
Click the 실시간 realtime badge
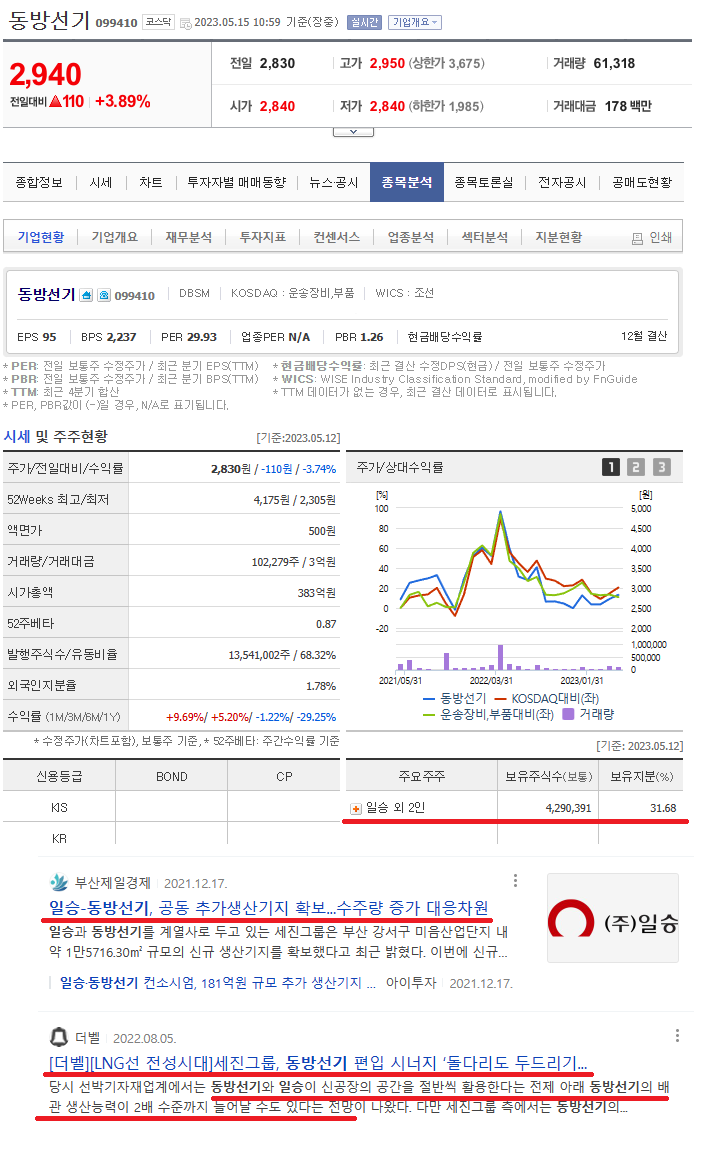click(364, 22)
